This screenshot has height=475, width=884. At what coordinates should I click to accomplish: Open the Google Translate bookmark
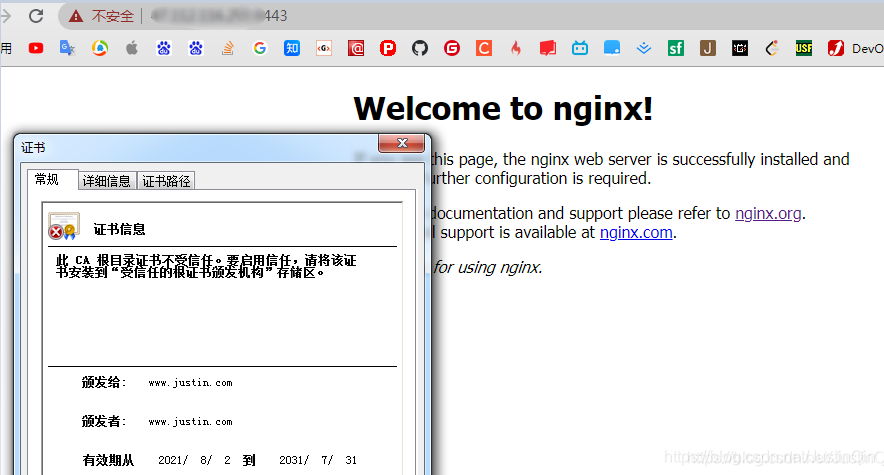pos(68,48)
